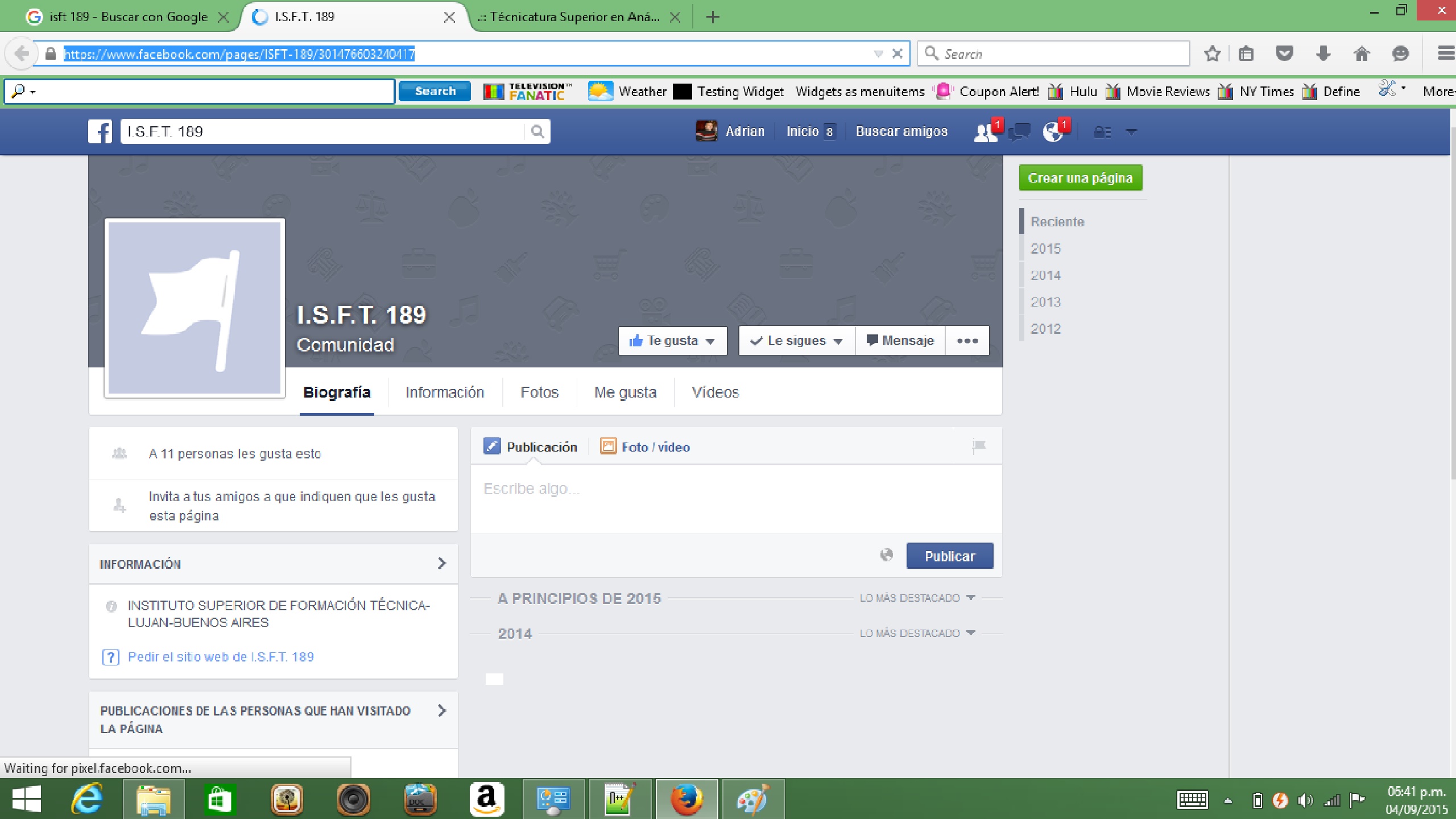Screen dimensions: 1456x819
Task: Open the Información page tab
Action: point(445,392)
